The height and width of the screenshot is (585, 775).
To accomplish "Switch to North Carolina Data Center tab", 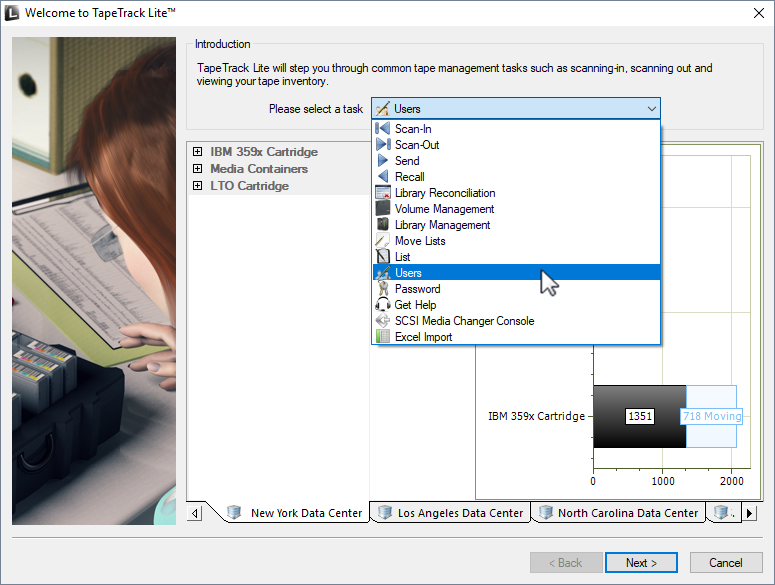I will [x=618, y=512].
